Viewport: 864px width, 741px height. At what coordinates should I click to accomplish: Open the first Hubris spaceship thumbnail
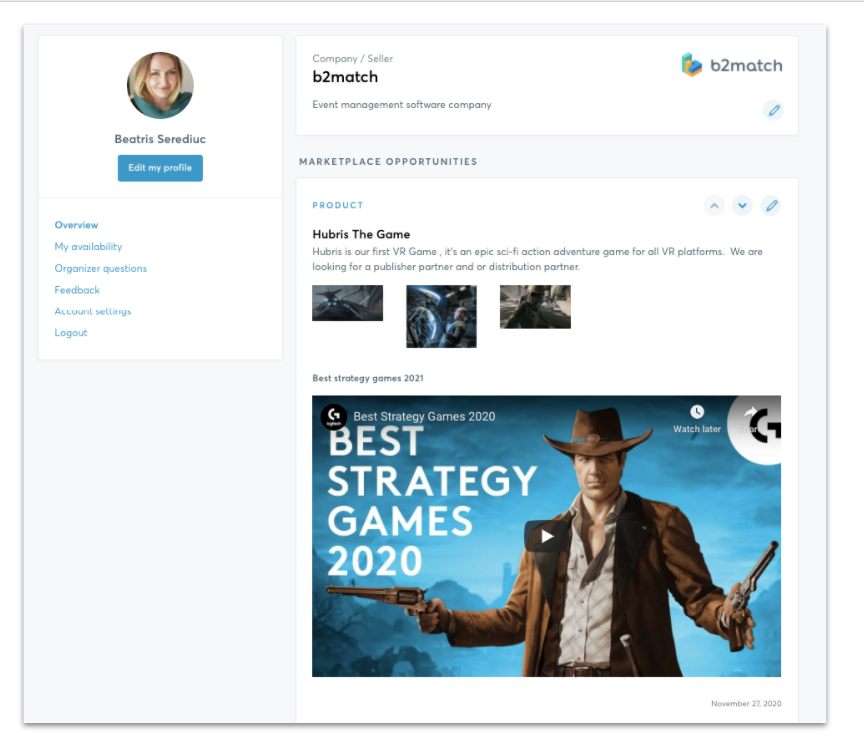click(x=347, y=303)
